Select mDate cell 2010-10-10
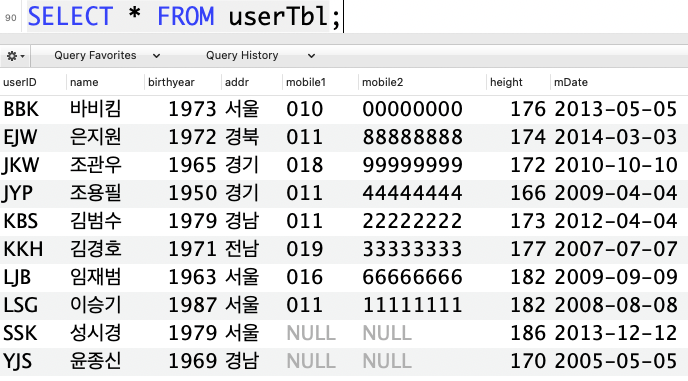688x381 pixels. (616, 165)
